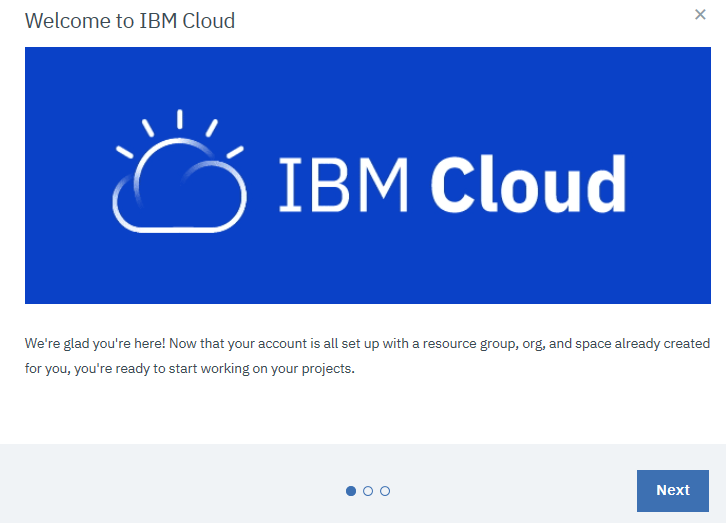The width and height of the screenshot is (726, 523).
Task: Close the Welcome to IBM Cloud dialog
Action: tap(700, 15)
